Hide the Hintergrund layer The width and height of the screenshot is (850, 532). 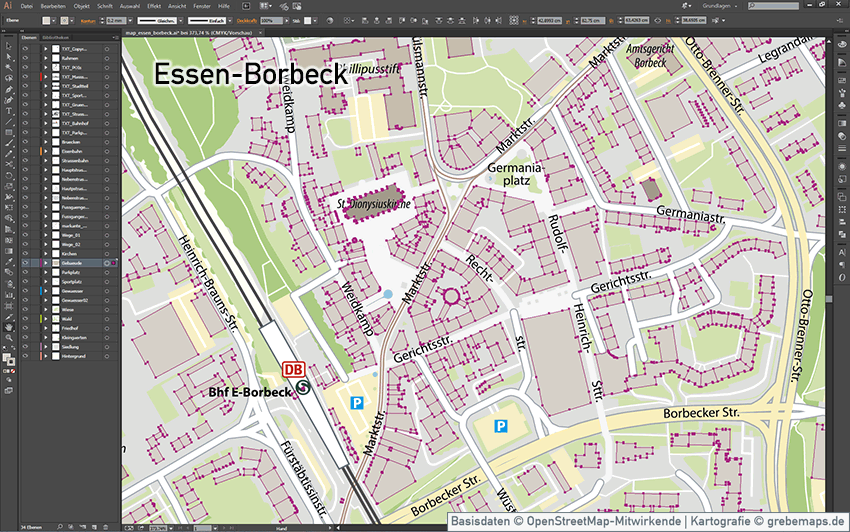[25, 356]
